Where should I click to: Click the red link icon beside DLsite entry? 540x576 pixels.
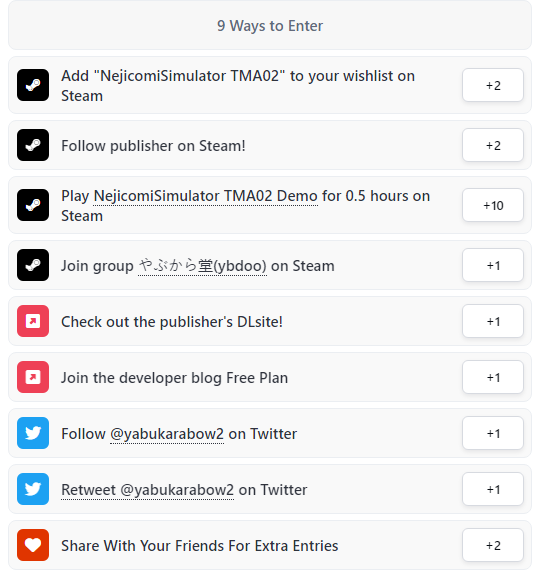click(x=33, y=321)
